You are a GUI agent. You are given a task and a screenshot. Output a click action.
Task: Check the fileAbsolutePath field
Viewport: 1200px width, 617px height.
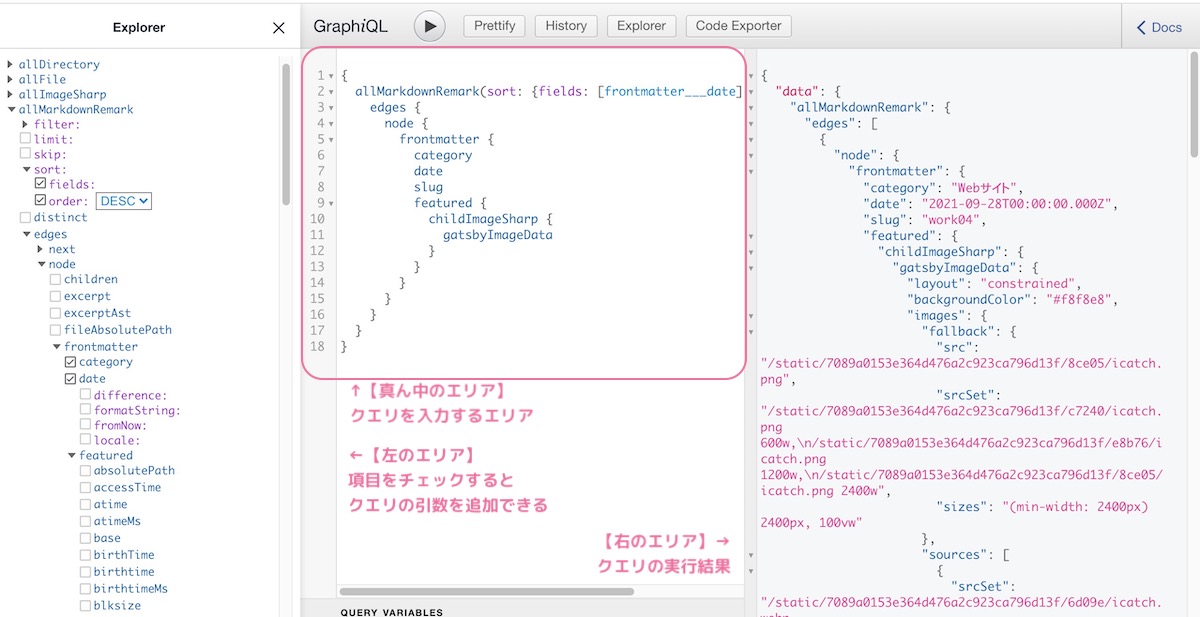tap(56, 330)
